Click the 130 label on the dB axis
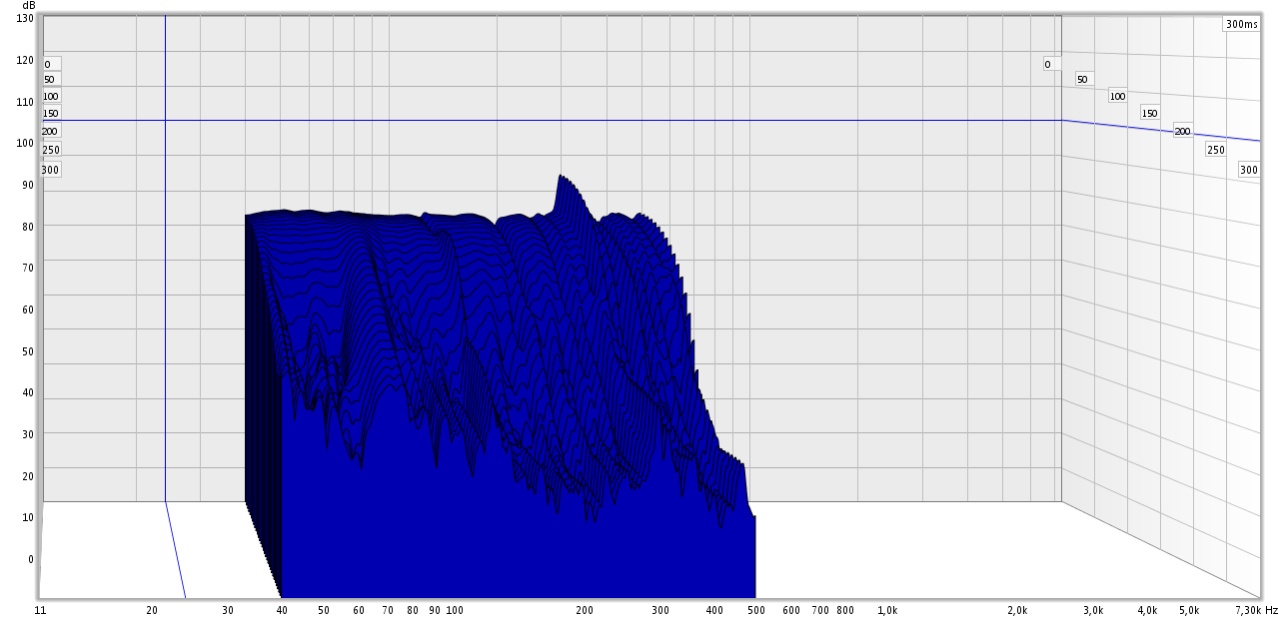 (x=24, y=18)
